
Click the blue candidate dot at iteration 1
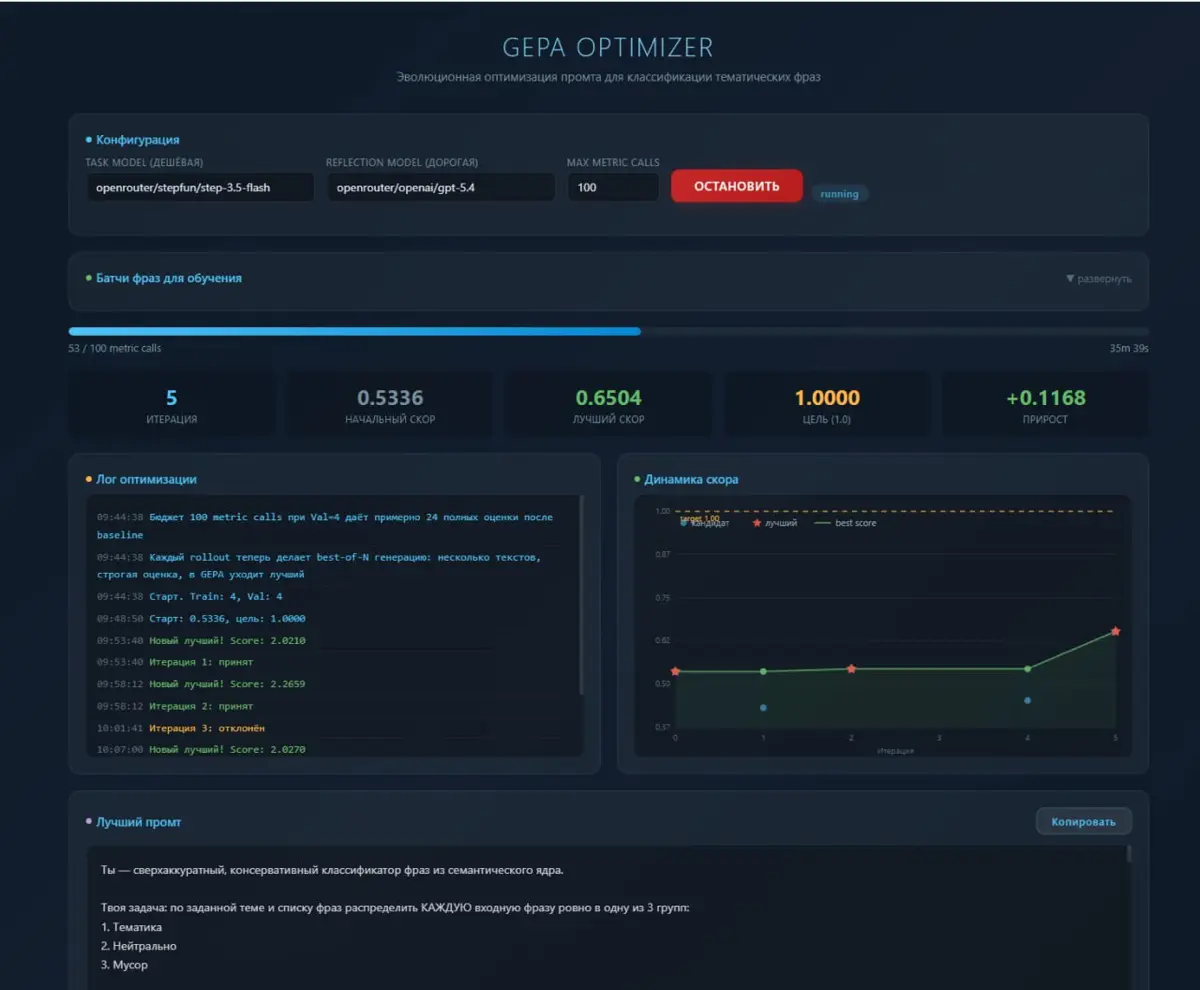point(763,707)
